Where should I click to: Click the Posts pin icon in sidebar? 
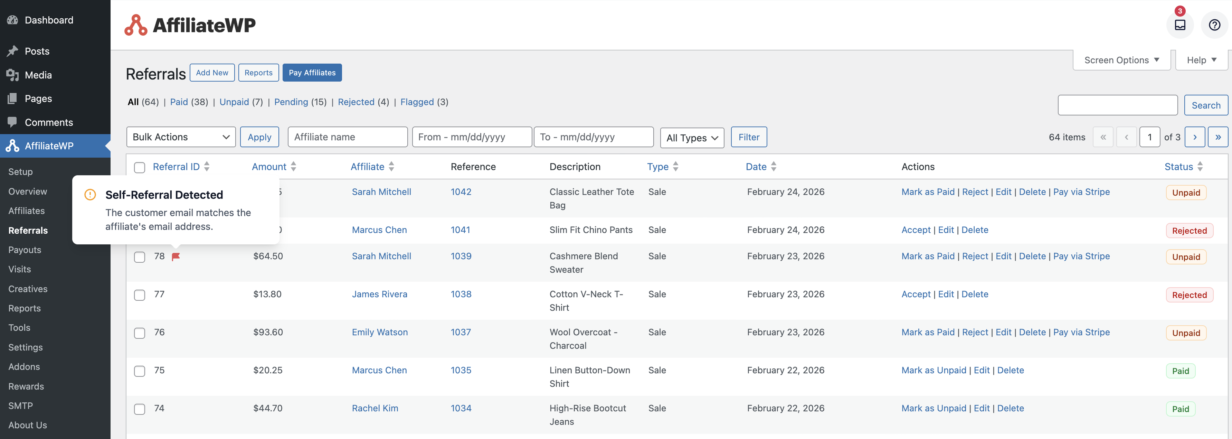pos(12,51)
